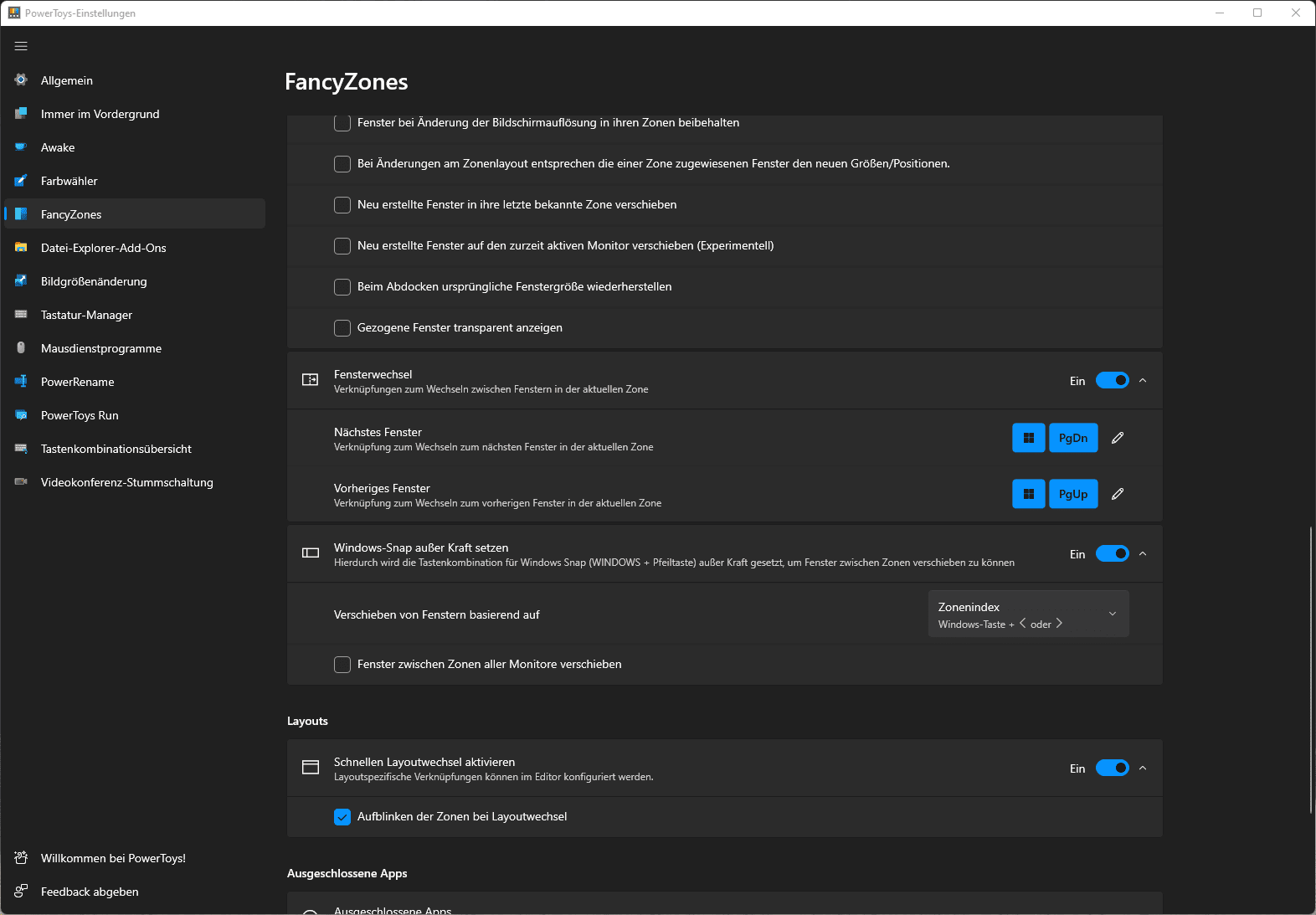Collapse the Windows-Snap außer Kraft setzen section

point(1143,553)
